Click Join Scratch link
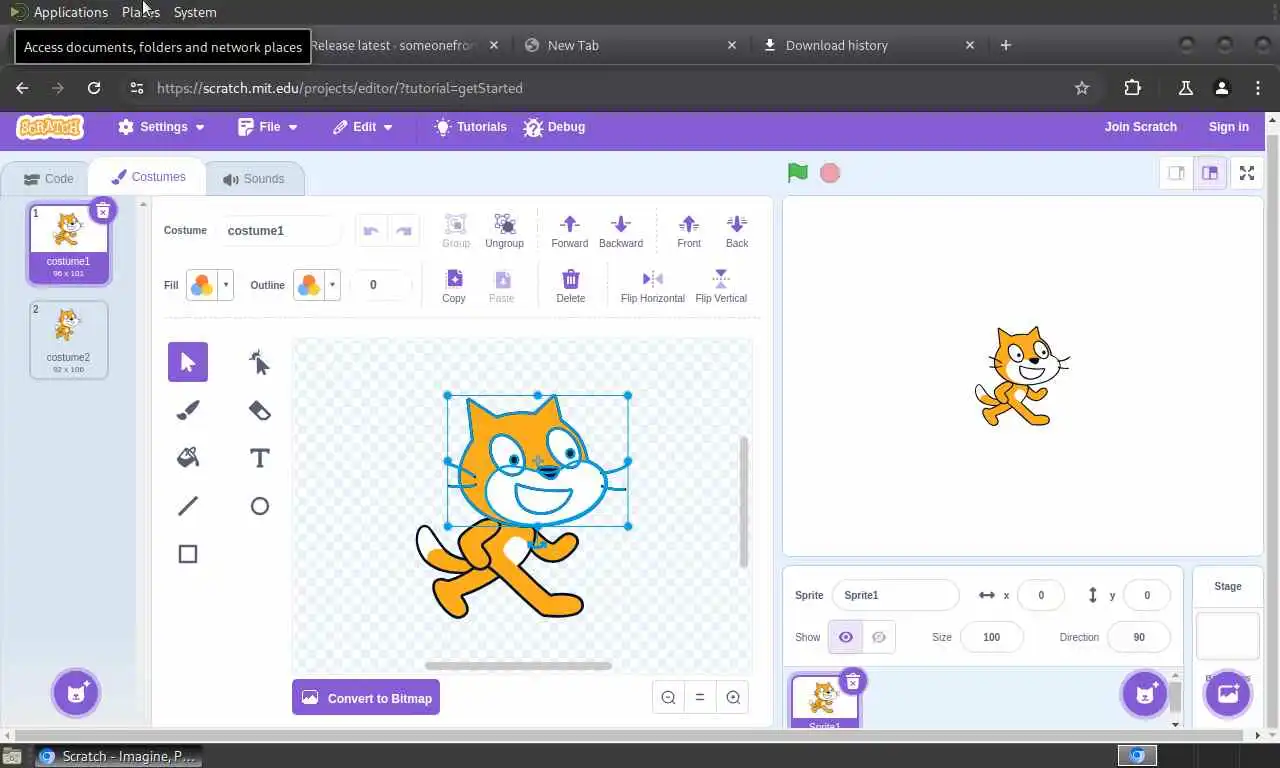This screenshot has width=1280, height=768. tap(1140, 127)
